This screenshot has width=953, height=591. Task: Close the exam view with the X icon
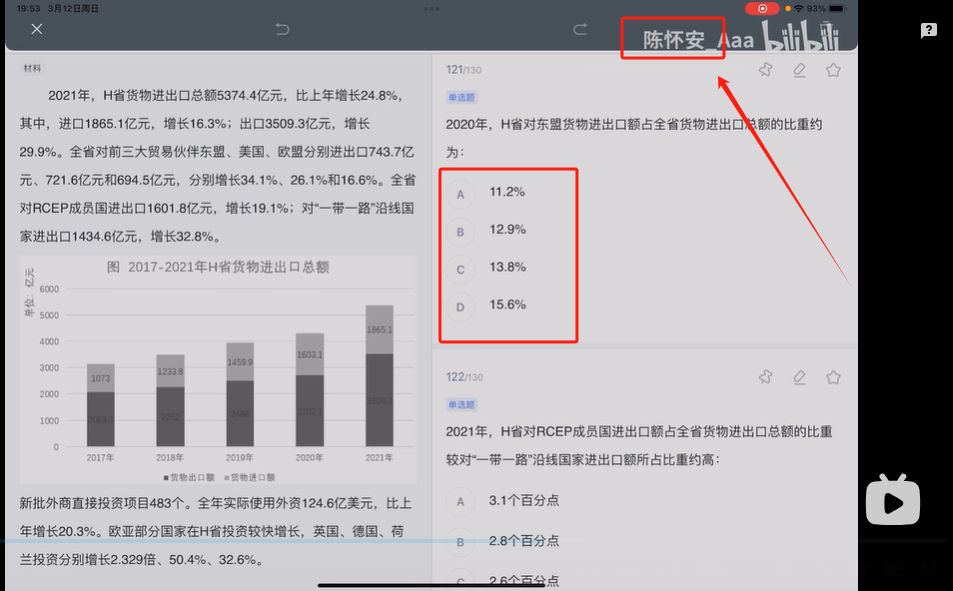37,29
